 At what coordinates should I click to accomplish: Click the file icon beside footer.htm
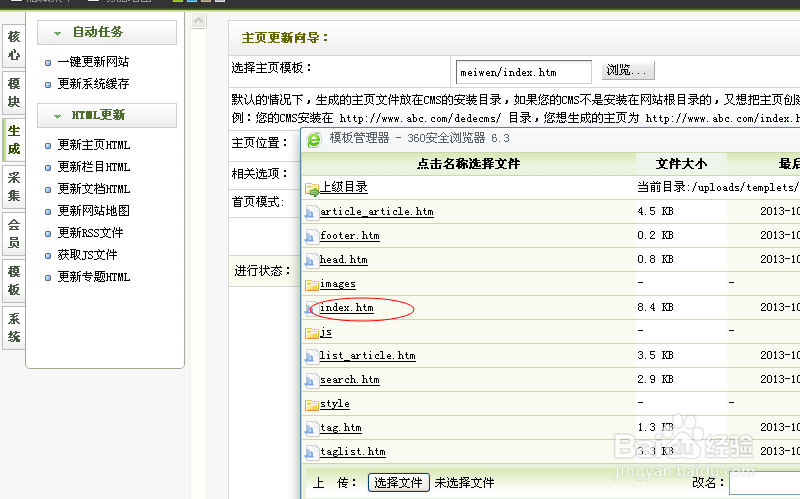click(310, 236)
